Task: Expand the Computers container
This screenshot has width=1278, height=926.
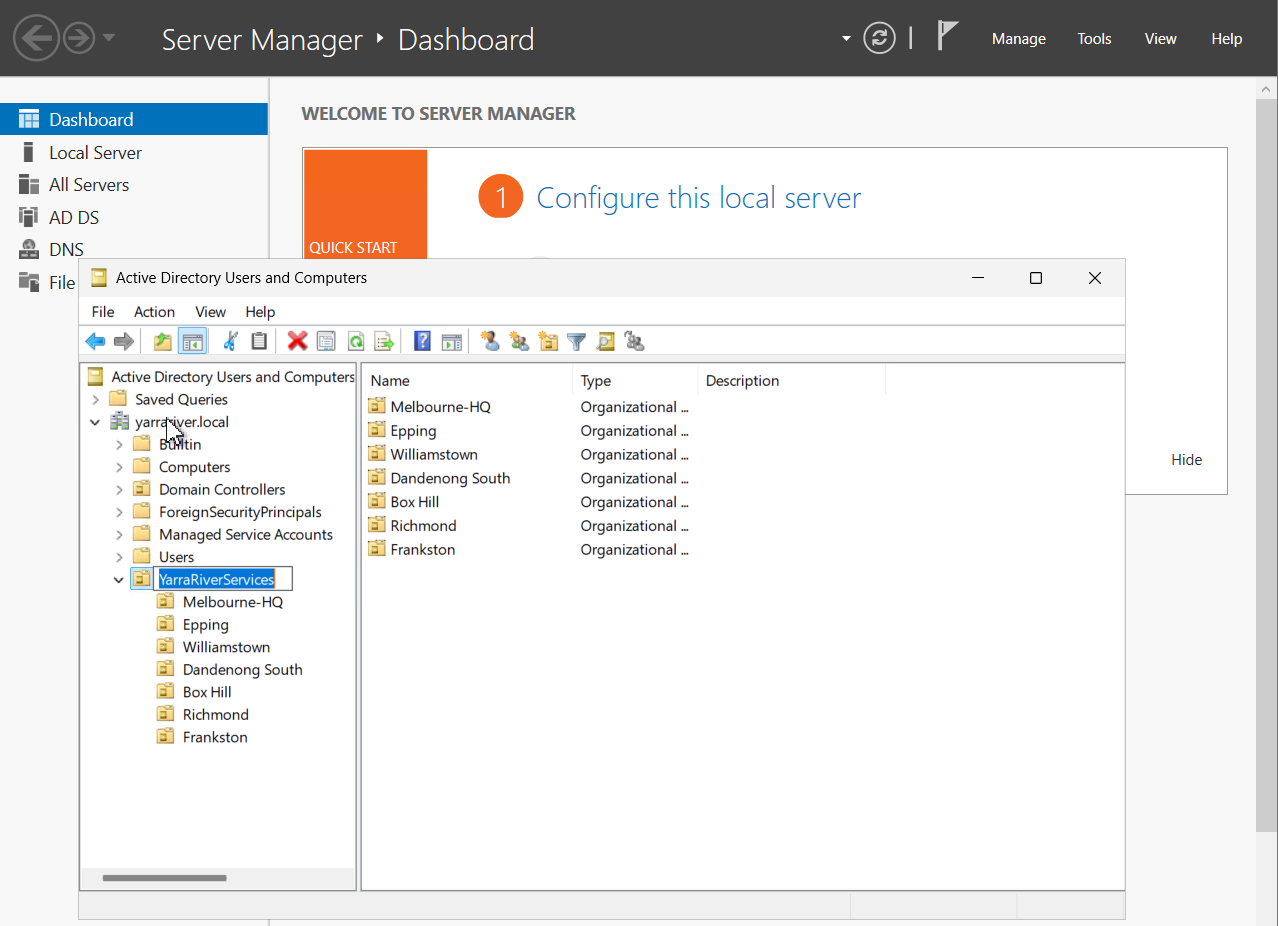Action: point(119,467)
